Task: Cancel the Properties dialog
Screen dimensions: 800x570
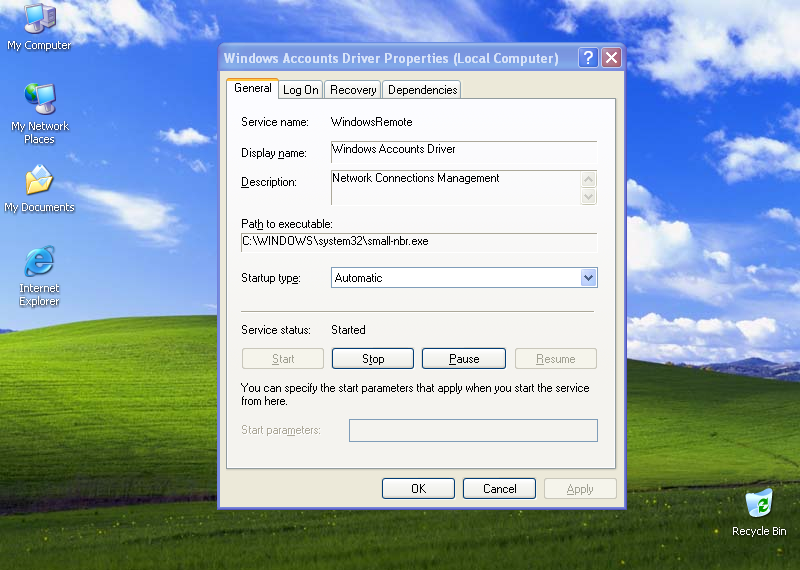Action: (499, 489)
